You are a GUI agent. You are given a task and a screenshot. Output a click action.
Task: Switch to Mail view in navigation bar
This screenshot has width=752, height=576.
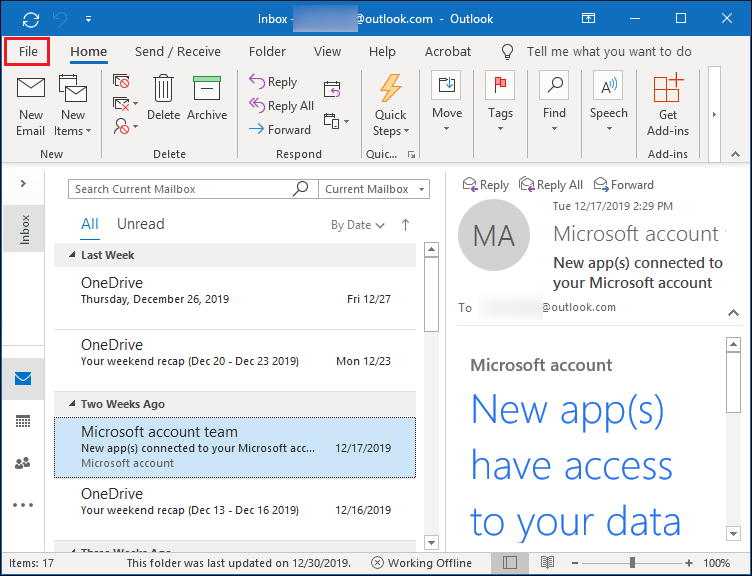click(23, 379)
